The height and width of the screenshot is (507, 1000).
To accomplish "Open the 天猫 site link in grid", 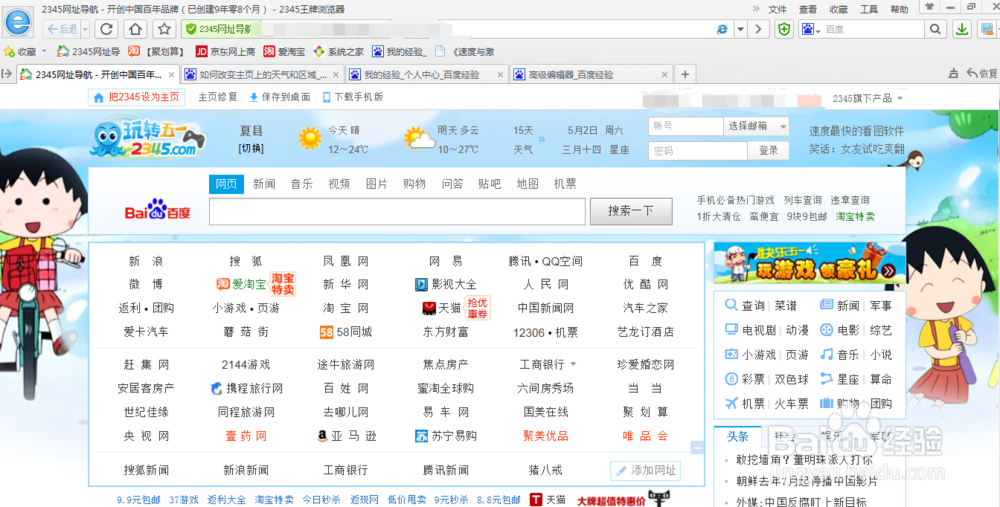I will [442, 308].
